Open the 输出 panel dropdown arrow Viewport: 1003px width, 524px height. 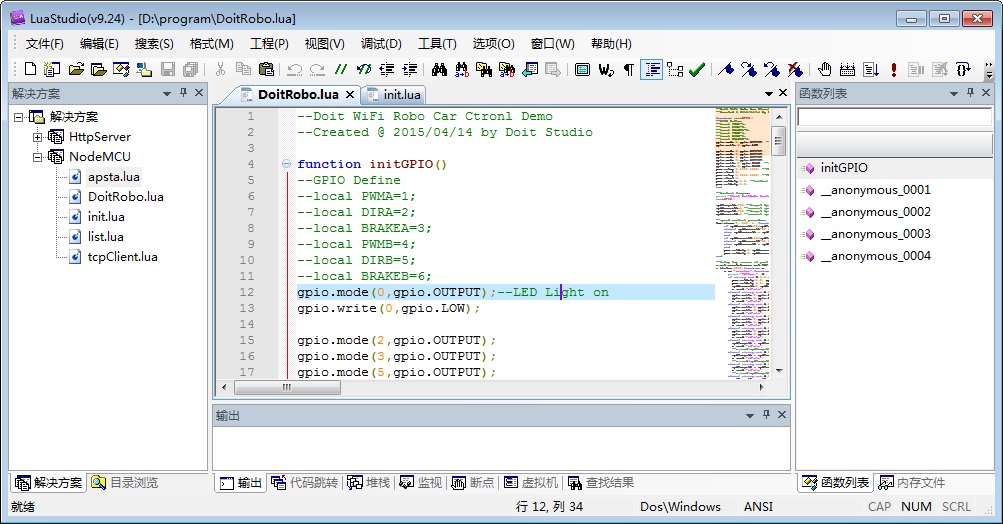pyautogui.click(x=750, y=415)
